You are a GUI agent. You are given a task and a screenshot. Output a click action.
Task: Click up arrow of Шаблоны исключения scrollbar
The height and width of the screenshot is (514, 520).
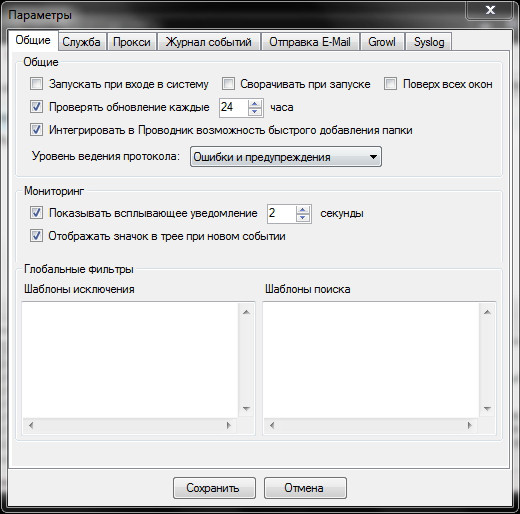(247, 312)
